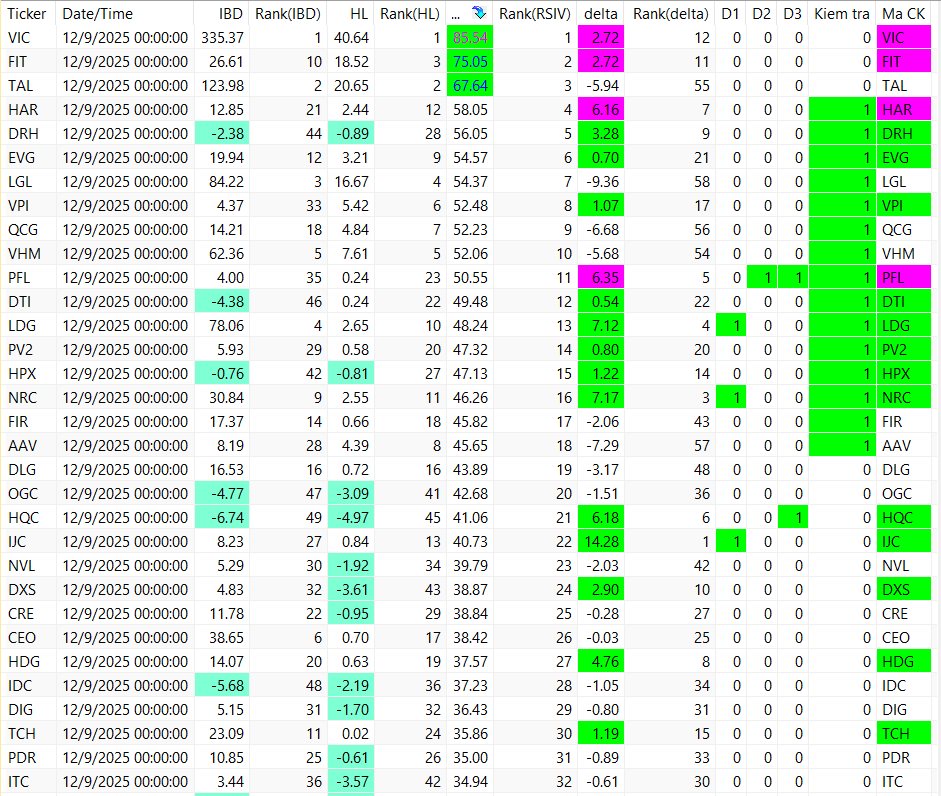Click the 62.36 IBD value for VHM
The image size is (941, 796).
[x=226, y=254]
